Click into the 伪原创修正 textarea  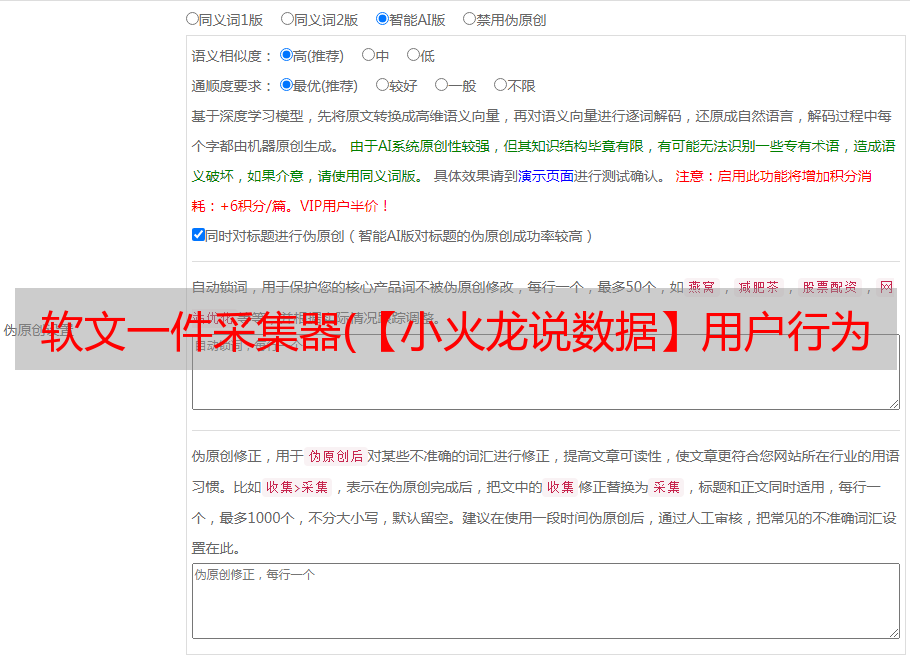pos(546,601)
